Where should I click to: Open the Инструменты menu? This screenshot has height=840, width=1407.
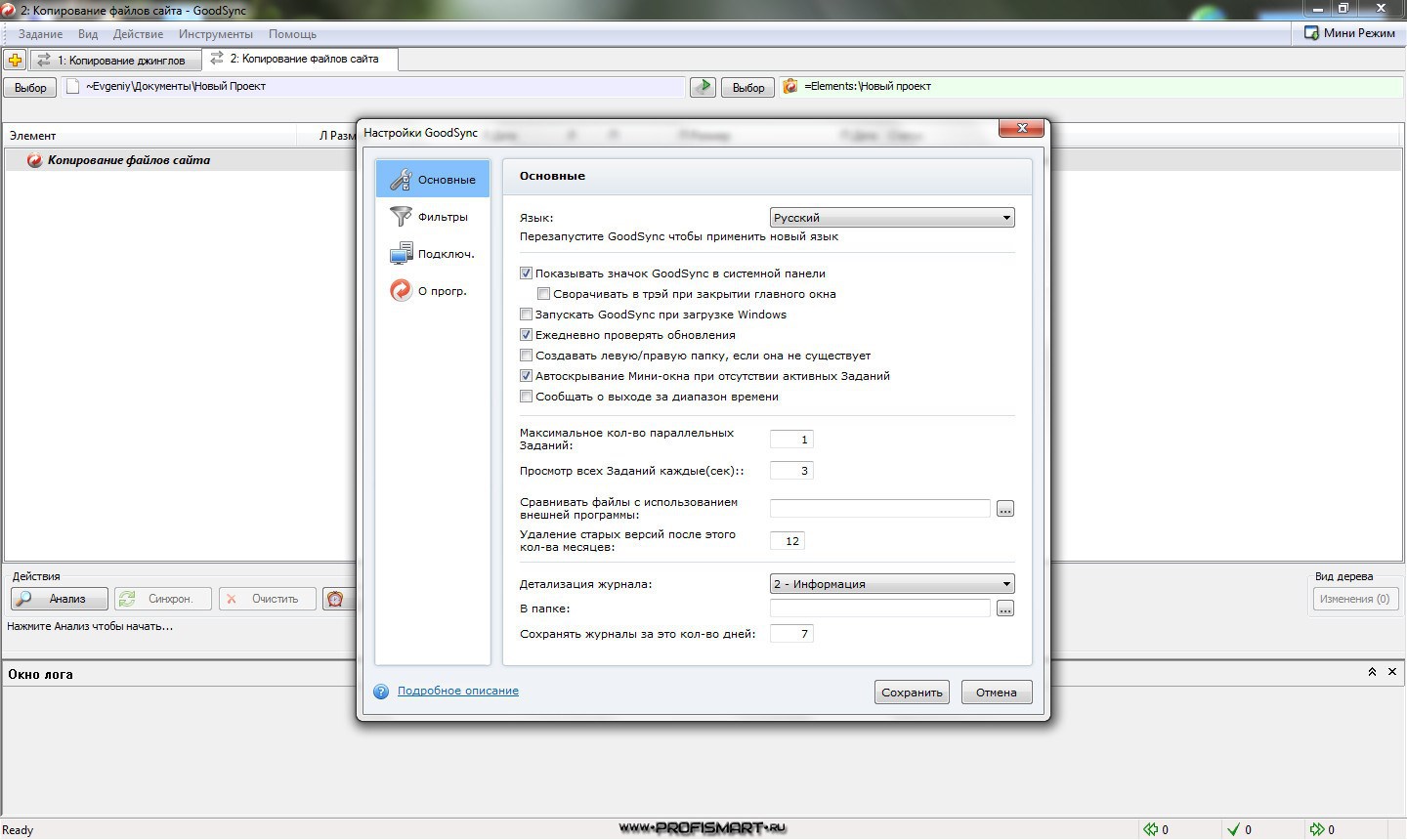216,34
